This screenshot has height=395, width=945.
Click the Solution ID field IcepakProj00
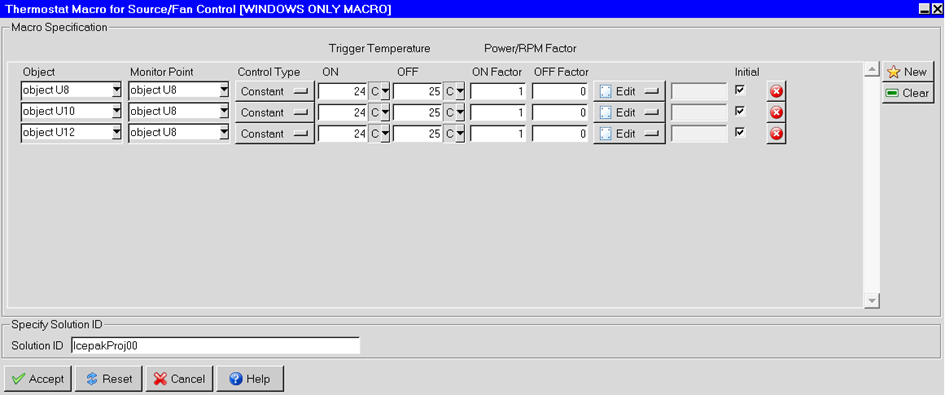coord(215,346)
